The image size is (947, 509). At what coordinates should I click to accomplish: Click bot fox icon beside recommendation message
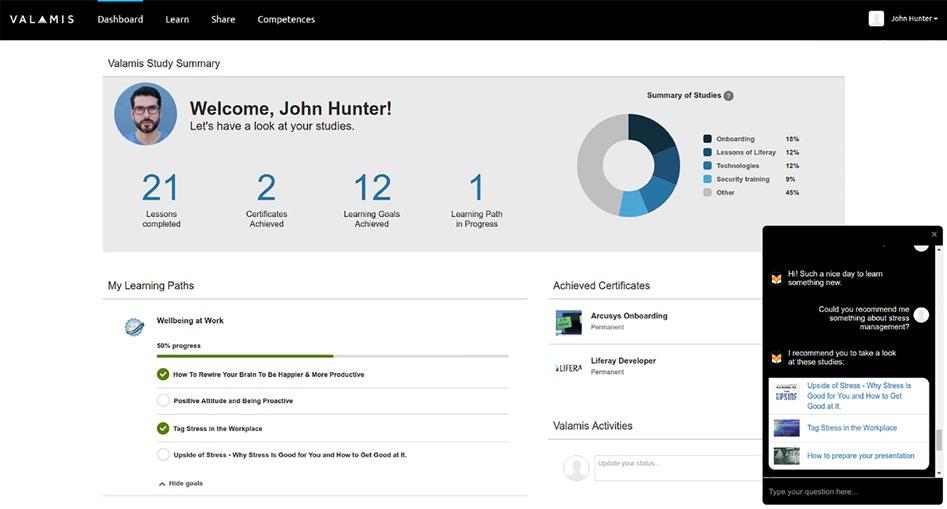776,358
